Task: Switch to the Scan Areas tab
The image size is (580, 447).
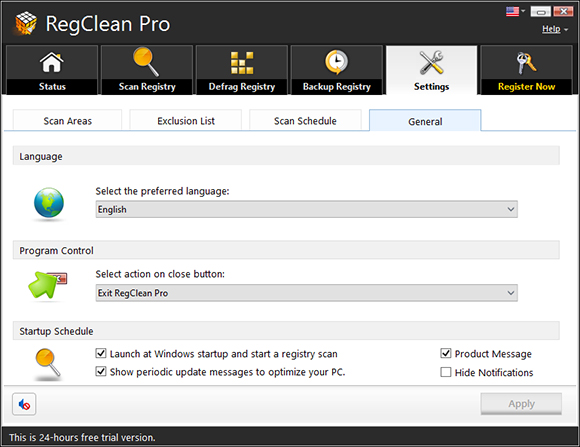Action: click(67, 120)
